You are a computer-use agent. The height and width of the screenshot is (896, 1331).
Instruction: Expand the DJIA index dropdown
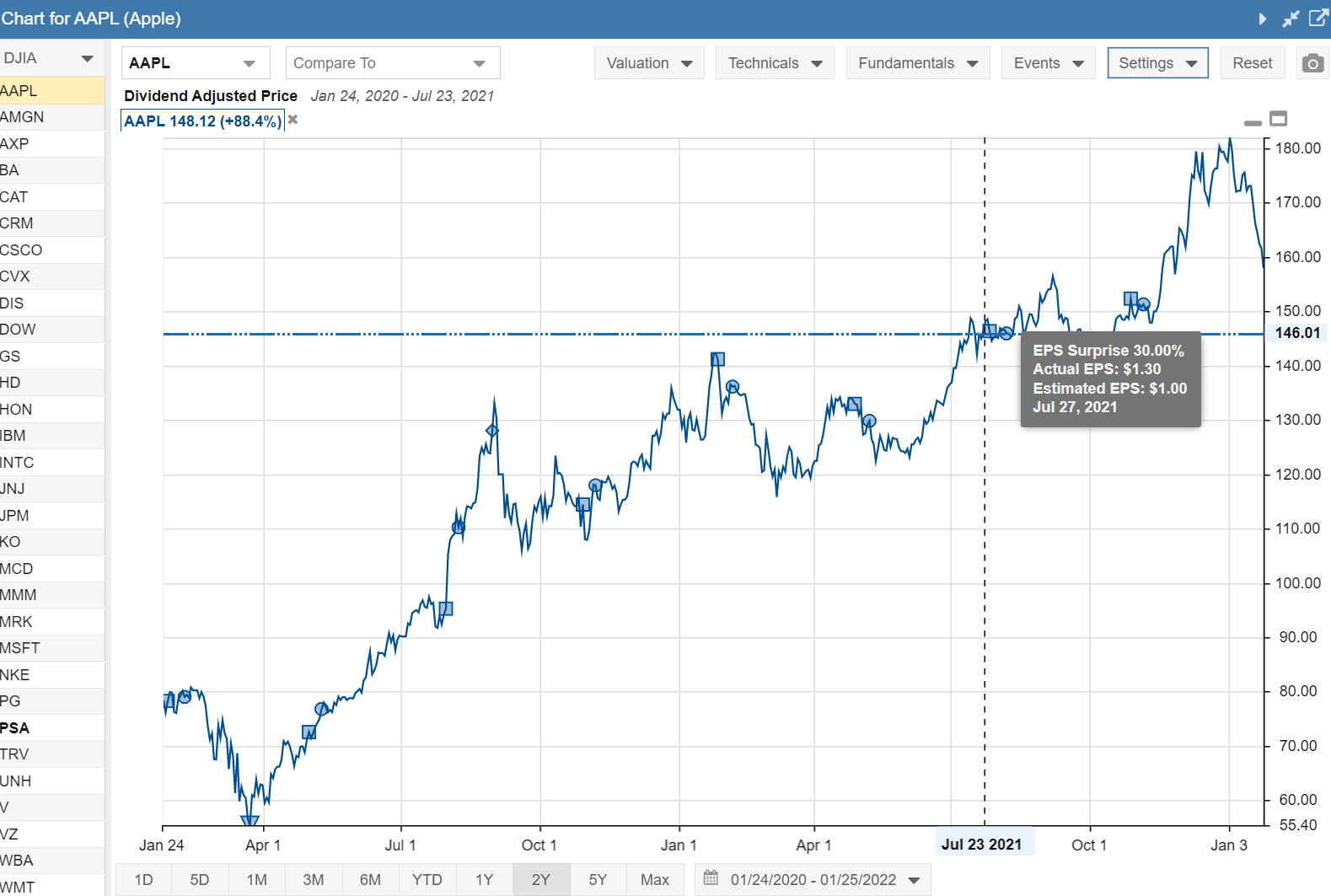51,58
